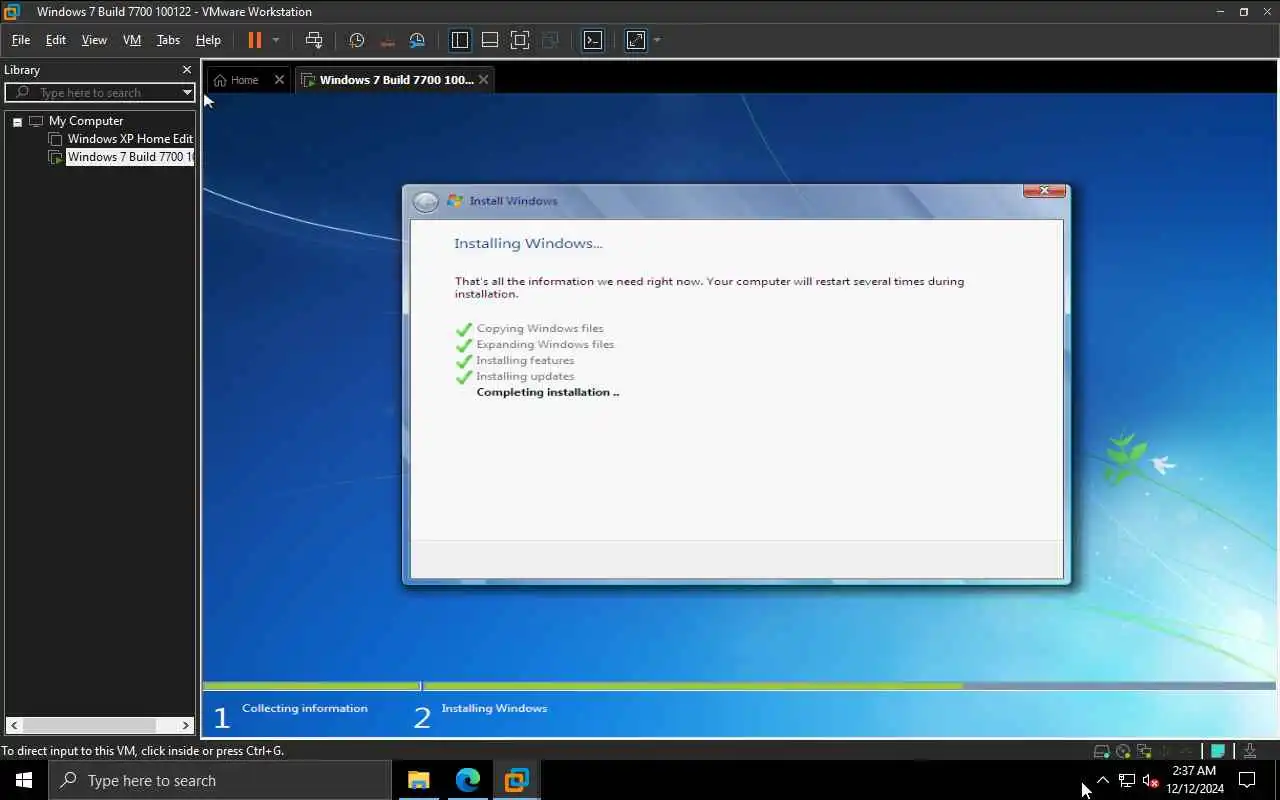Toggle the console view icon
The width and height of the screenshot is (1280, 800).
pyautogui.click(x=593, y=40)
